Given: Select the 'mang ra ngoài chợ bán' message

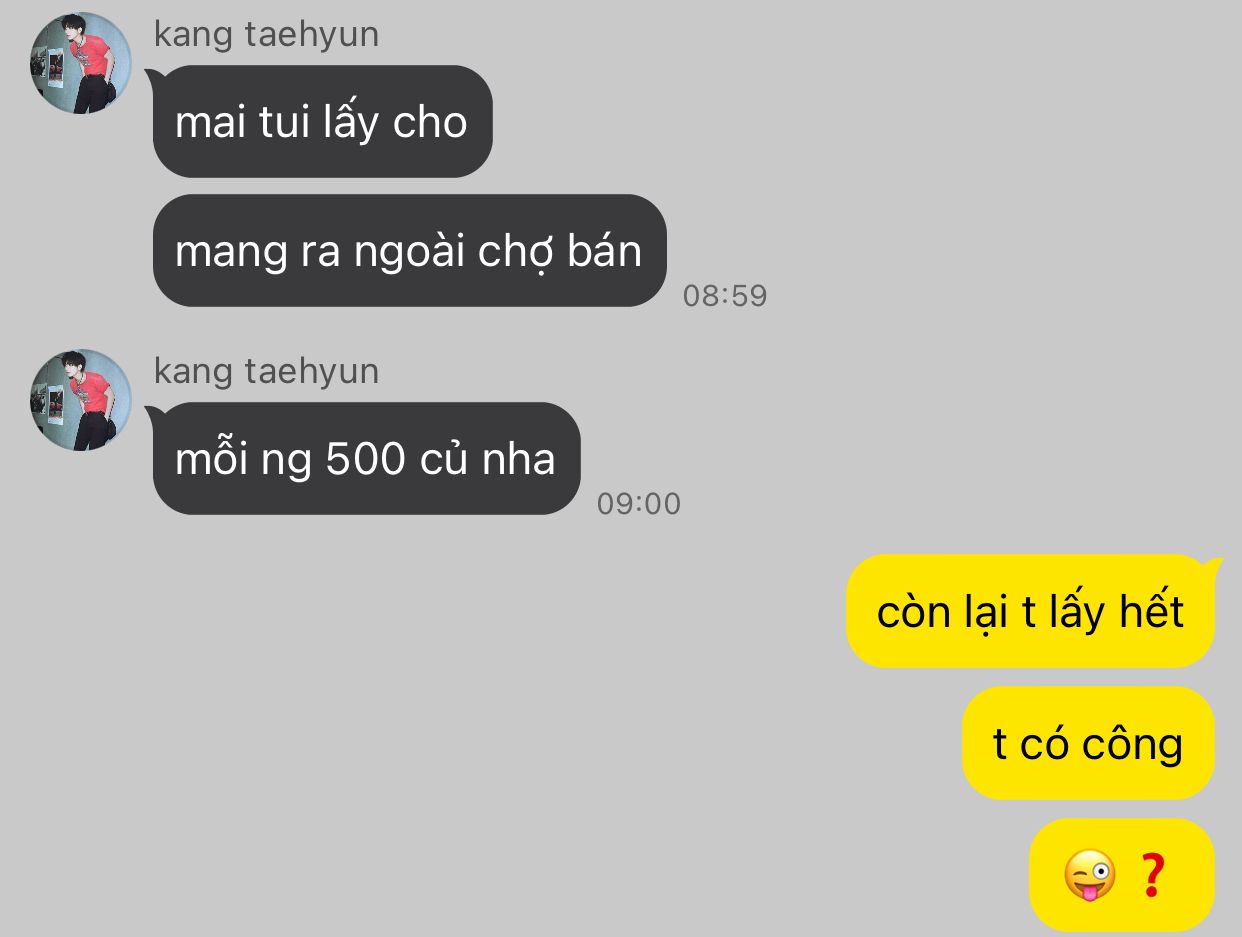Looking at the screenshot, I should (x=409, y=250).
